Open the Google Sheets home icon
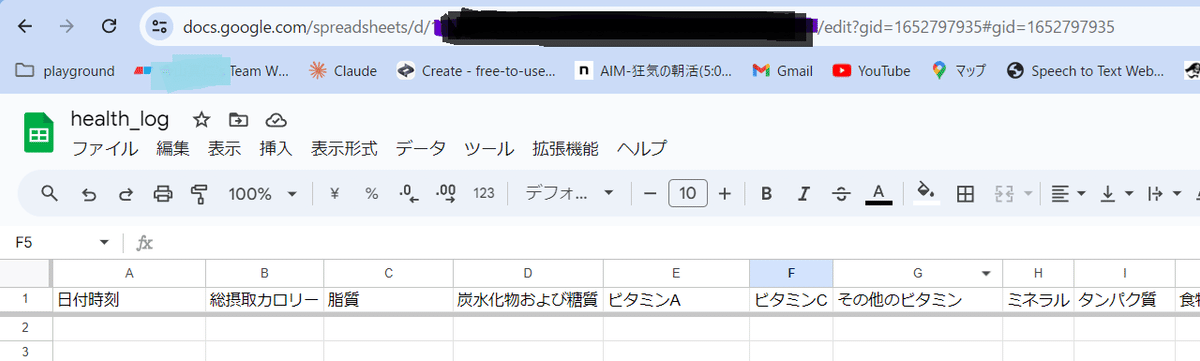Screen dimensions: 1200x361 click(x=39, y=134)
